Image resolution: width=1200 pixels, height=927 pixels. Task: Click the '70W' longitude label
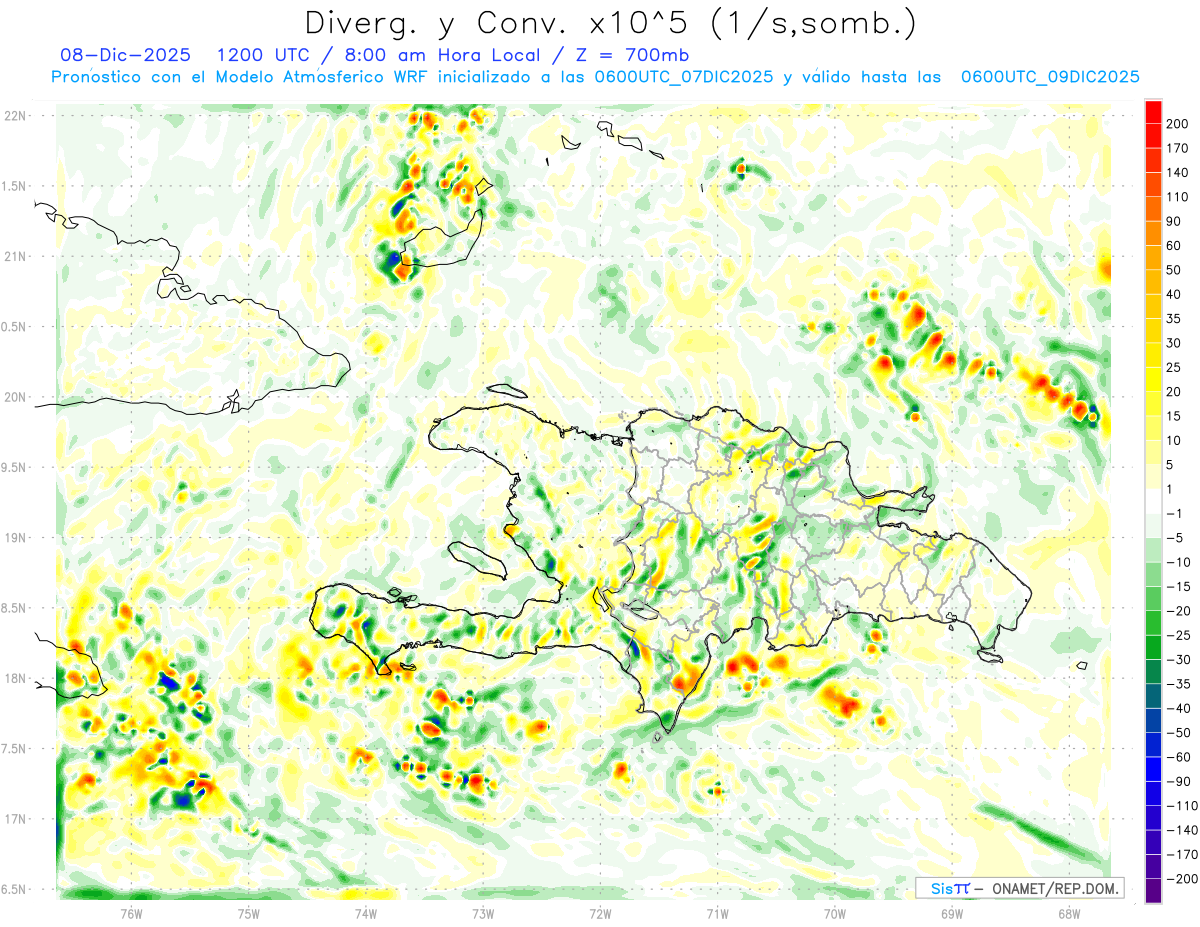834,913
